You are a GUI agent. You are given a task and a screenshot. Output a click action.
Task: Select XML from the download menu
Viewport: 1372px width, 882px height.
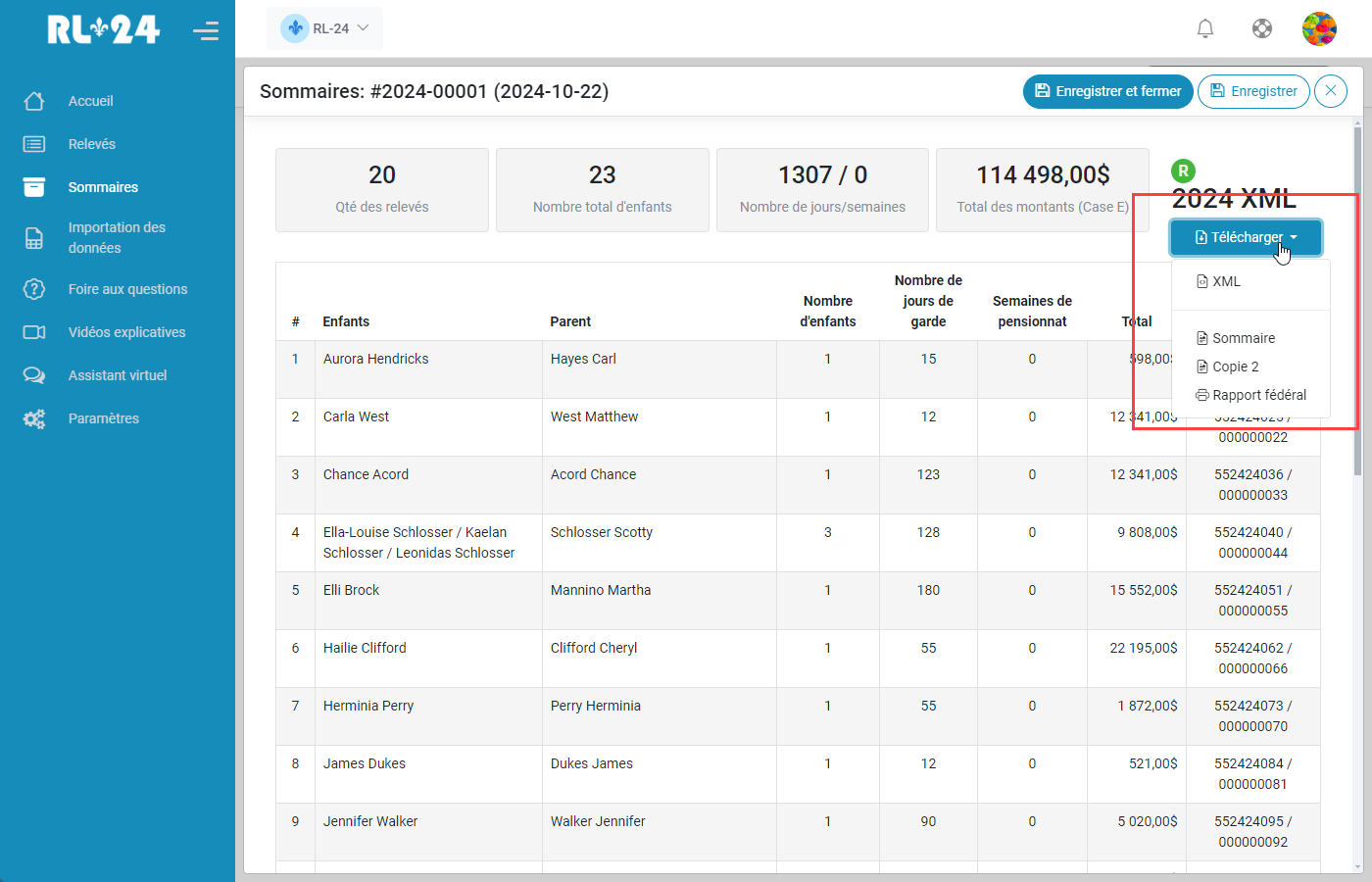pos(1225,281)
